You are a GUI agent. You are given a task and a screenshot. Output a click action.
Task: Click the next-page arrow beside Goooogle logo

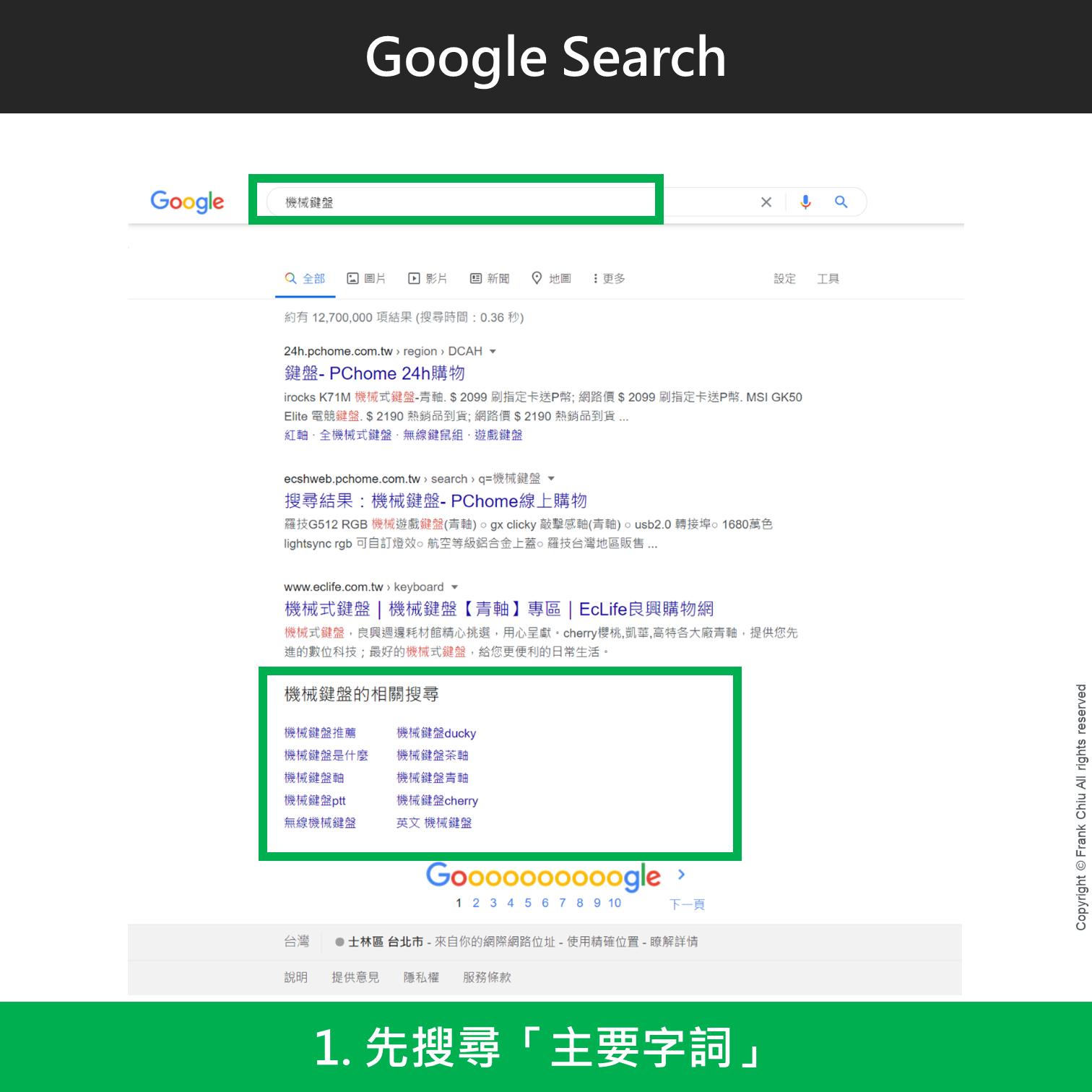681,875
